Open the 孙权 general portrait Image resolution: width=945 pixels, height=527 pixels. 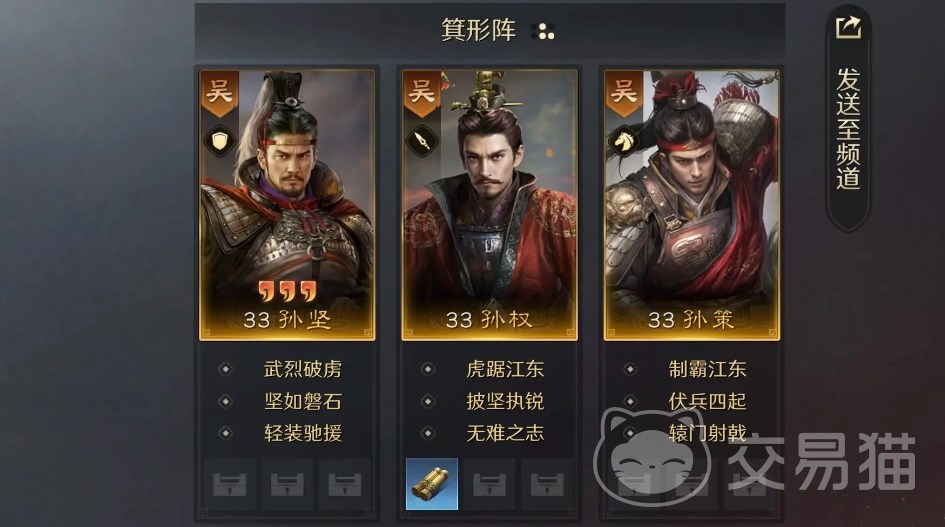(489, 205)
